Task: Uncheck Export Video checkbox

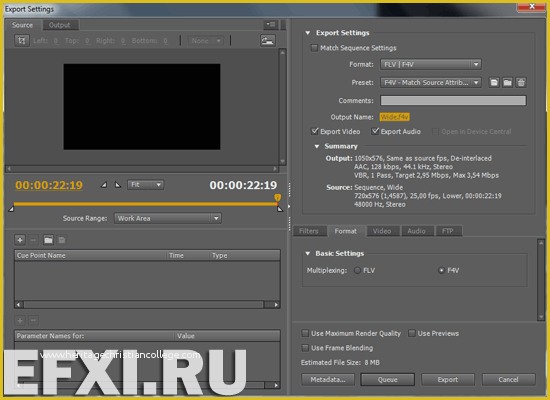Action: click(314, 131)
